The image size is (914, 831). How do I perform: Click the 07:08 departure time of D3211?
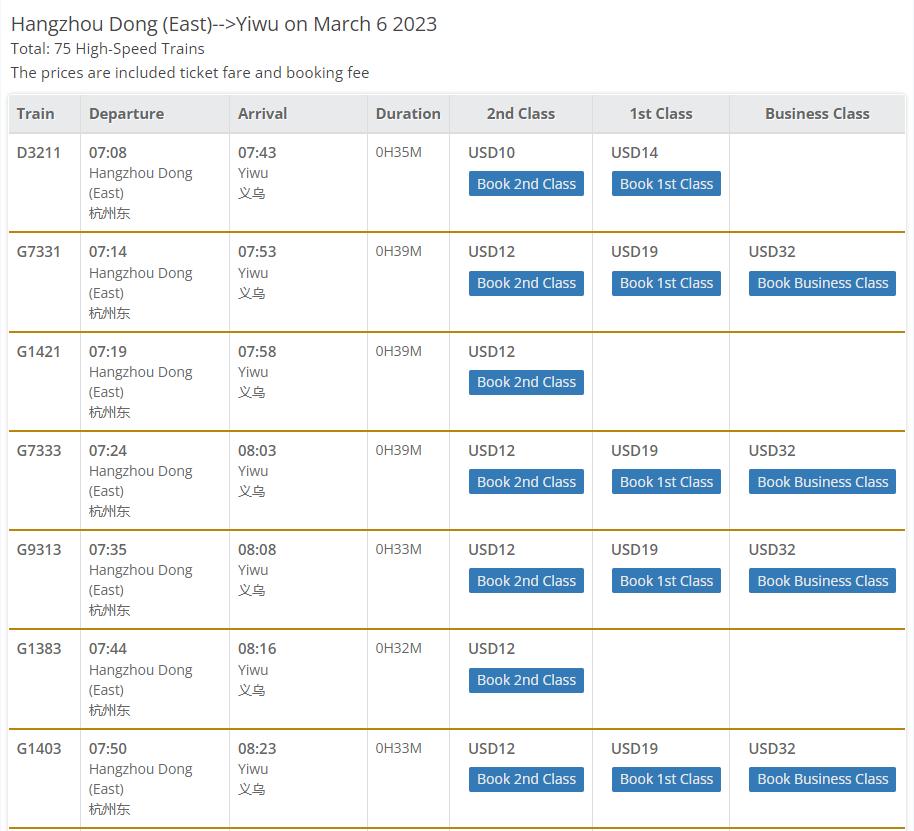click(108, 153)
